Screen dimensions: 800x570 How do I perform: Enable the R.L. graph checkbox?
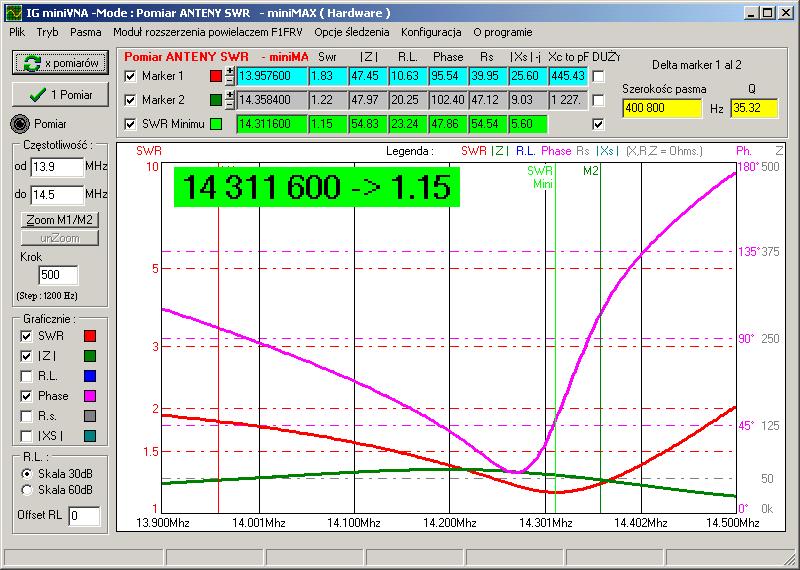[26, 375]
